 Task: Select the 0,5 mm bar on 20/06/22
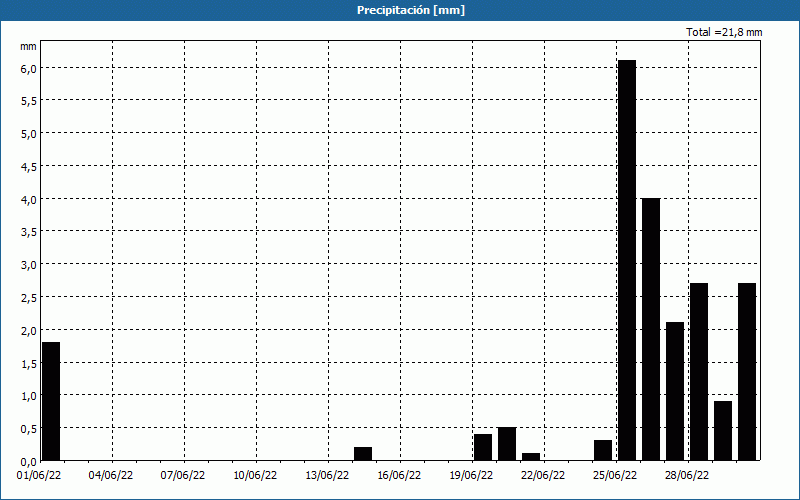click(507, 444)
